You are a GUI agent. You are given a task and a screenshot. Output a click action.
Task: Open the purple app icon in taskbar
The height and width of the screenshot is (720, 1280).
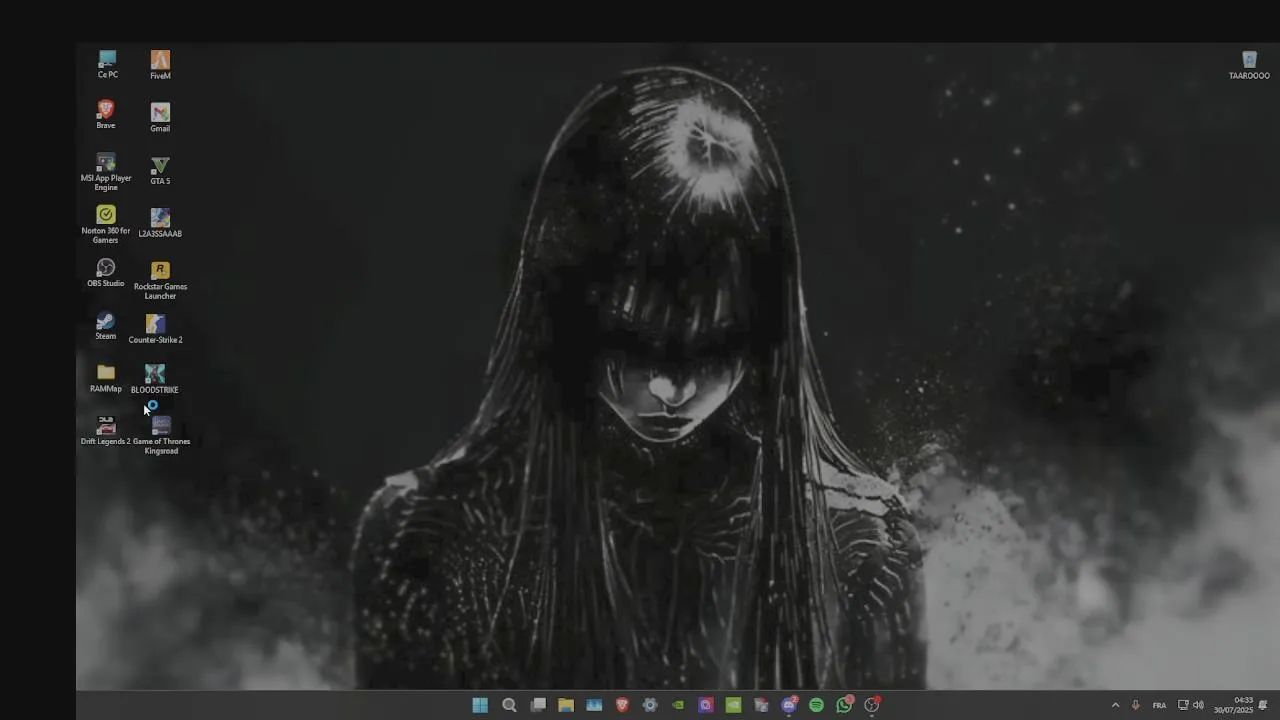pos(706,705)
